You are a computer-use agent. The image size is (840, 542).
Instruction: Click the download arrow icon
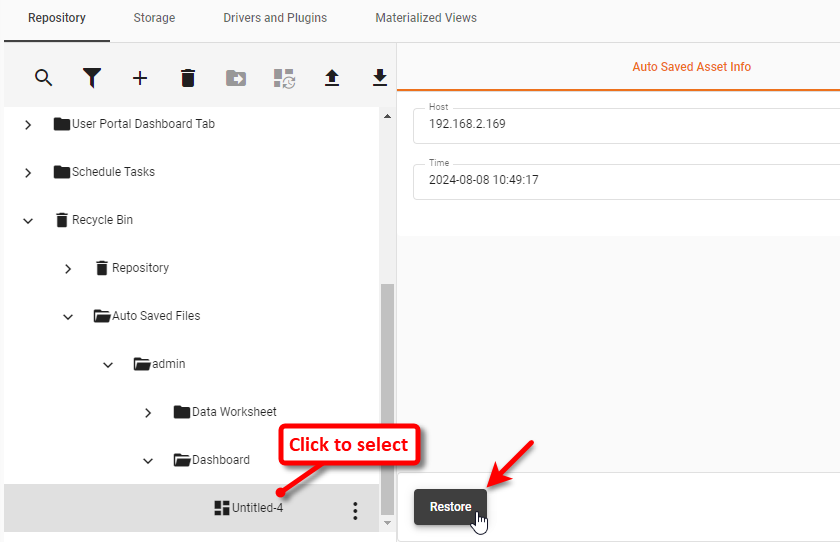point(380,78)
